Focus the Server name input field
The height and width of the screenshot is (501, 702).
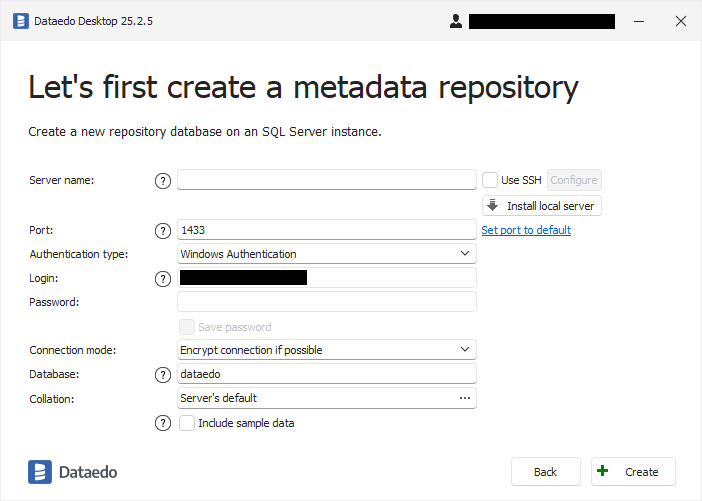point(327,180)
